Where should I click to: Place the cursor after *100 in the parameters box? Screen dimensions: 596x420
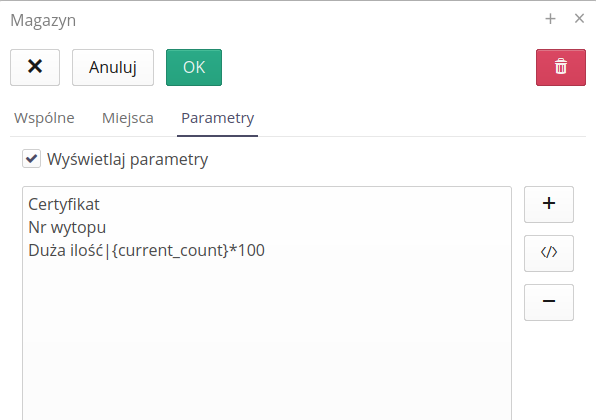pyautogui.click(x=266, y=250)
